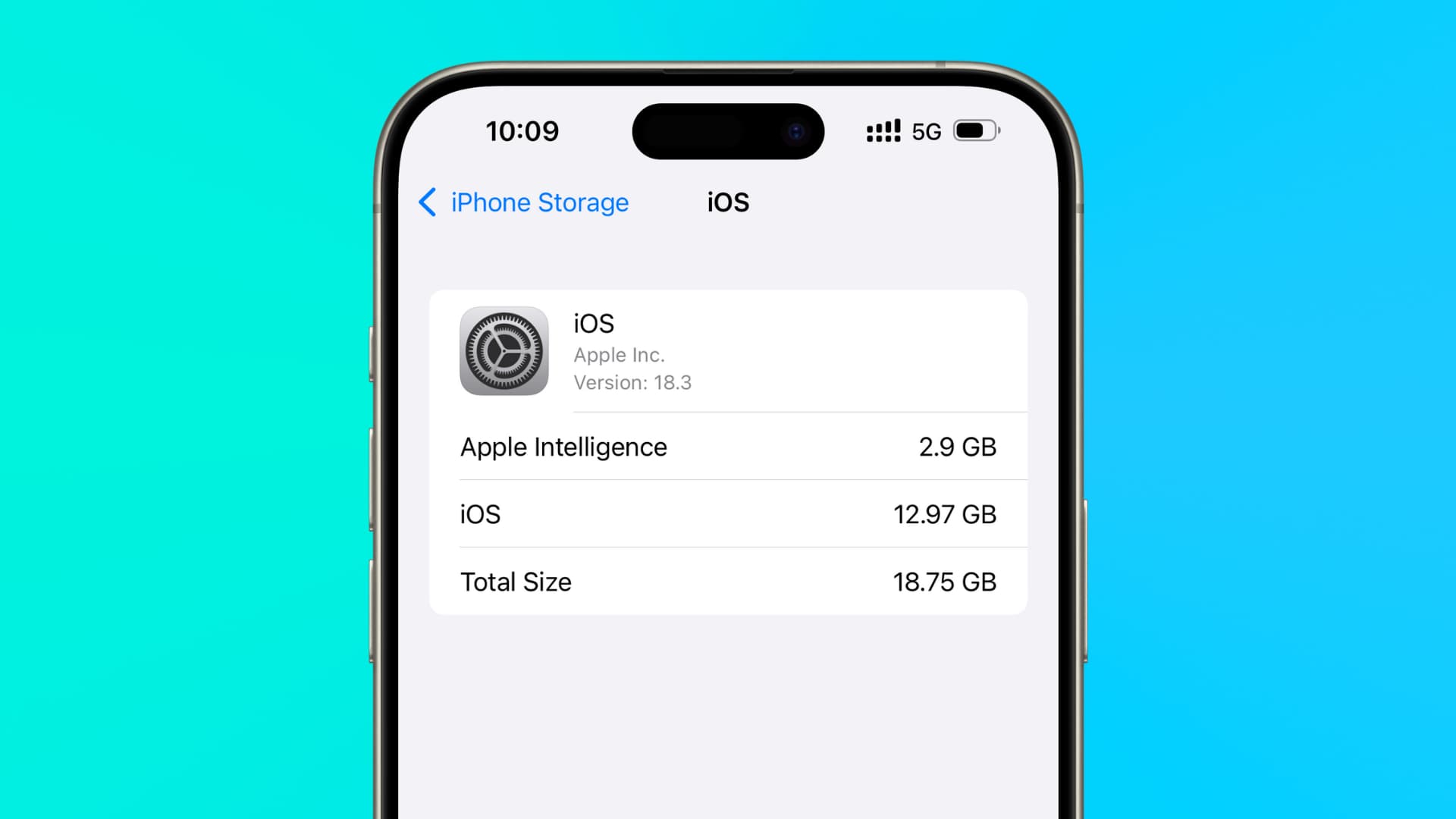This screenshot has width=1456, height=819.
Task: Tap the cellular signal bars icon
Action: (883, 131)
